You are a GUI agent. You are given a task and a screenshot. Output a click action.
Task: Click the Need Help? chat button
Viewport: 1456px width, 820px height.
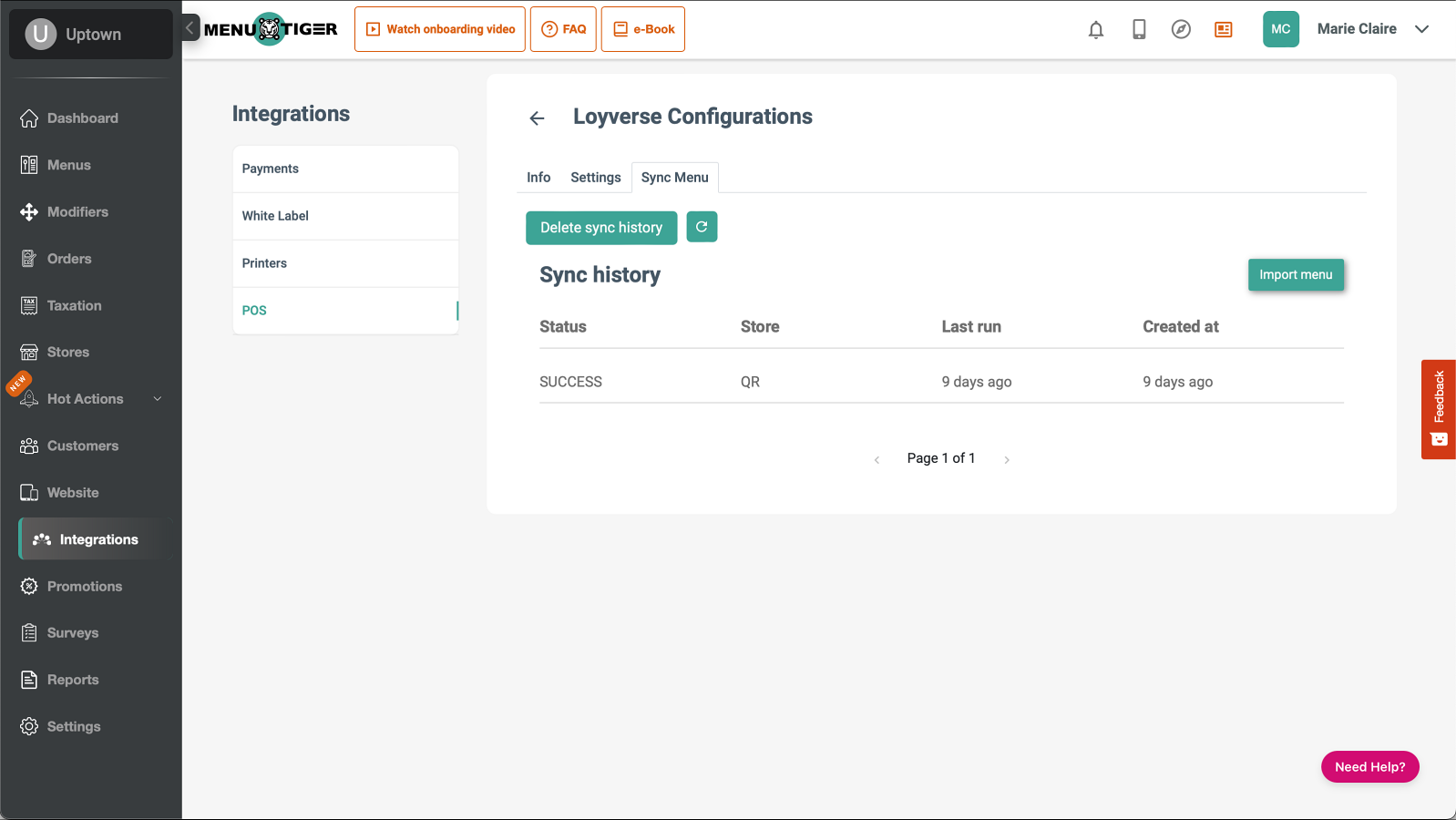[x=1369, y=767]
